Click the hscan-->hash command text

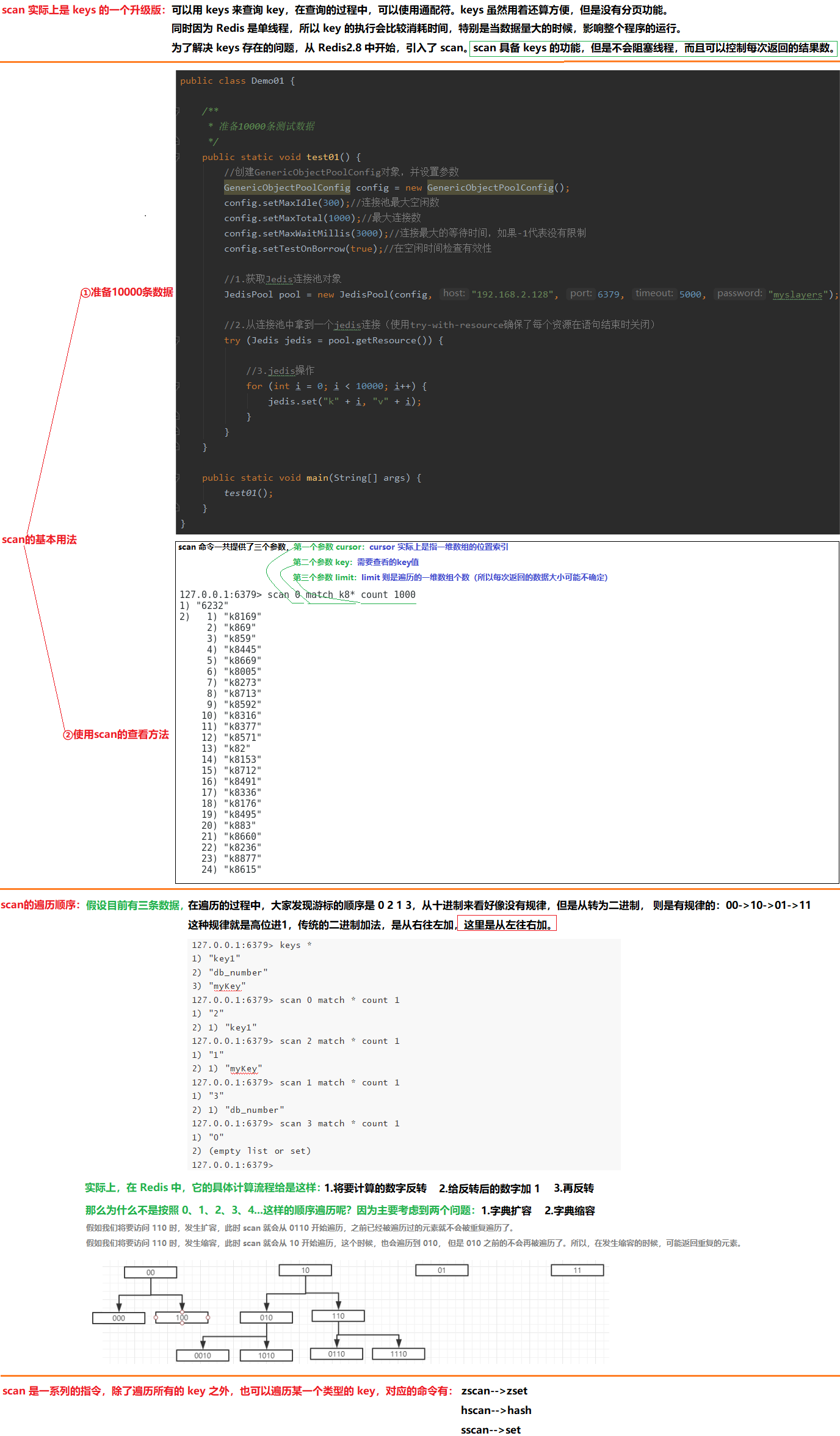[496, 1410]
